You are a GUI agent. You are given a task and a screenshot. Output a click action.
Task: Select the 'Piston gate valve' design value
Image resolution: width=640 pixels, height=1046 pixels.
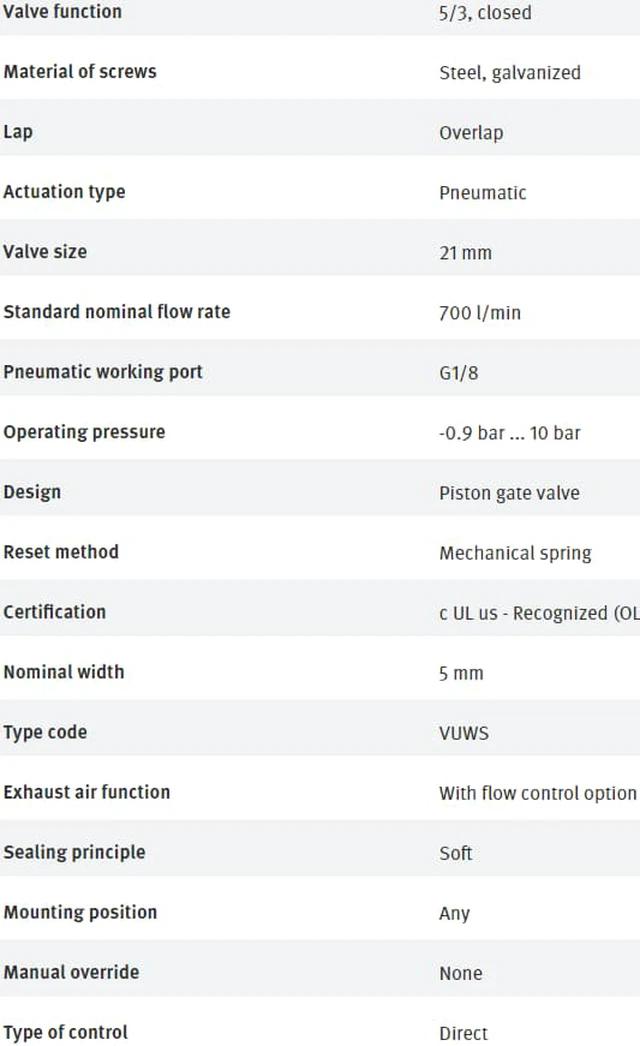[x=509, y=493]
